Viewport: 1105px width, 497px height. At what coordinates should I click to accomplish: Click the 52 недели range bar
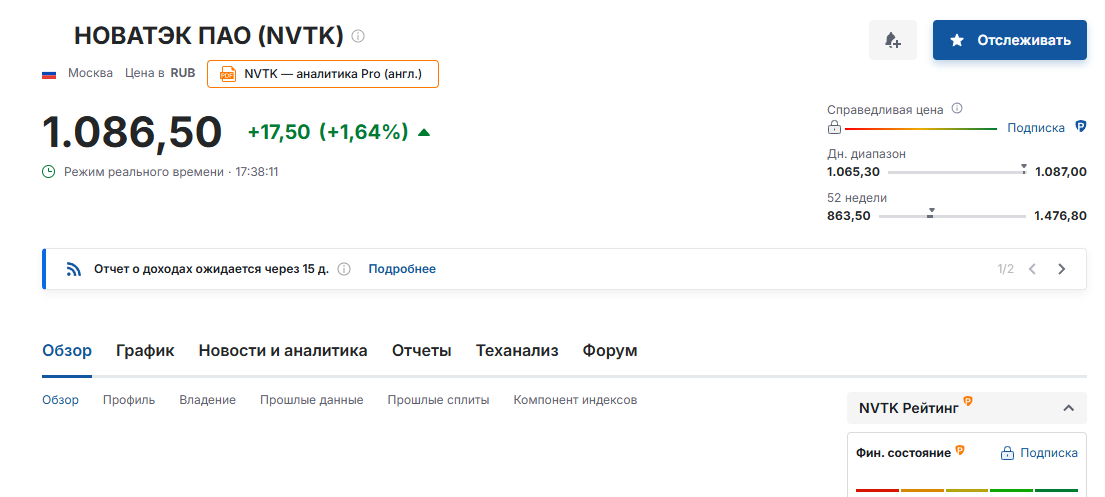point(953,216)
